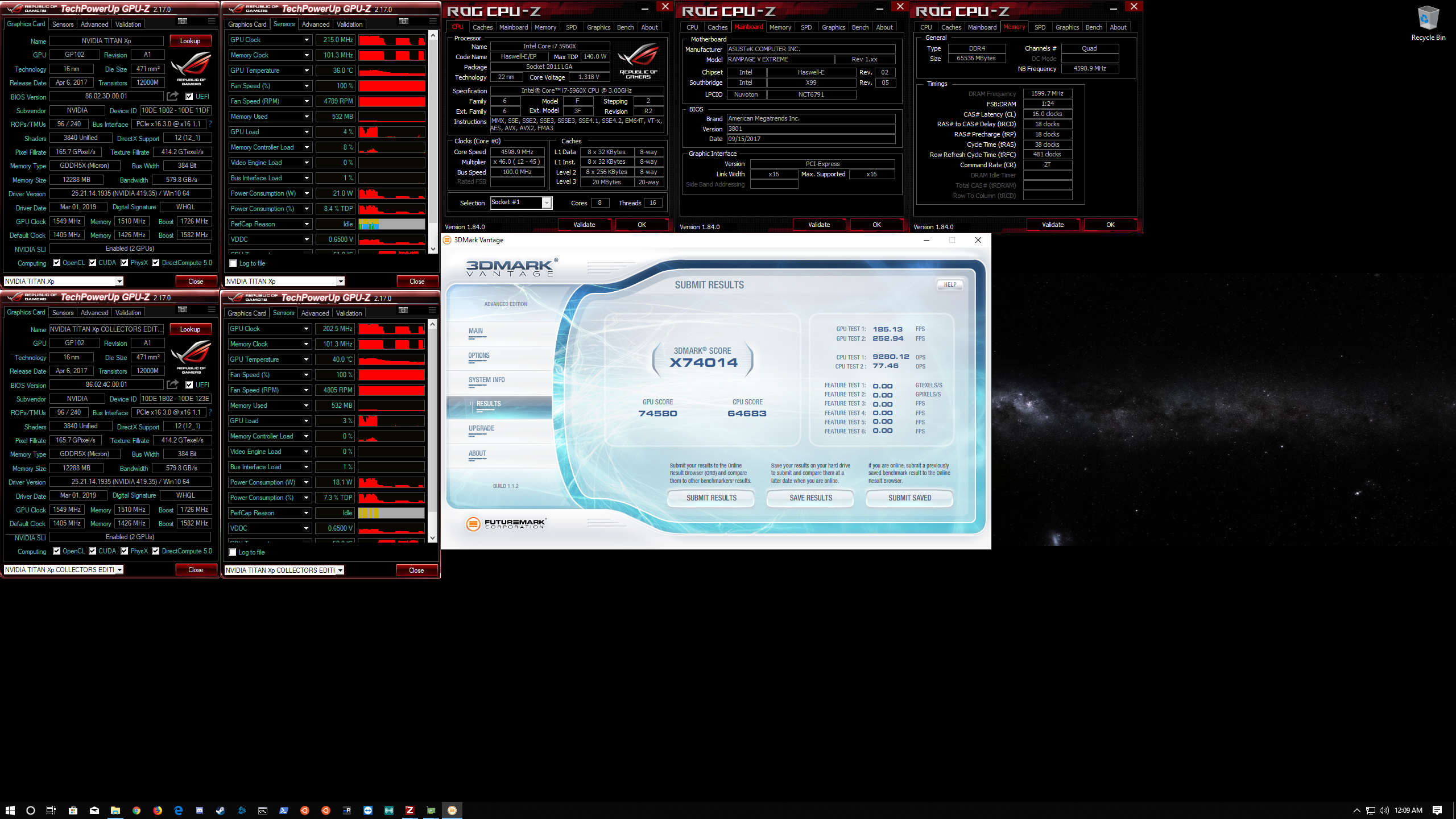Click BIOS share icon beside 86.02.4C.00.01
This screenshot has width=1456, height=819.
tap(172, 384)
